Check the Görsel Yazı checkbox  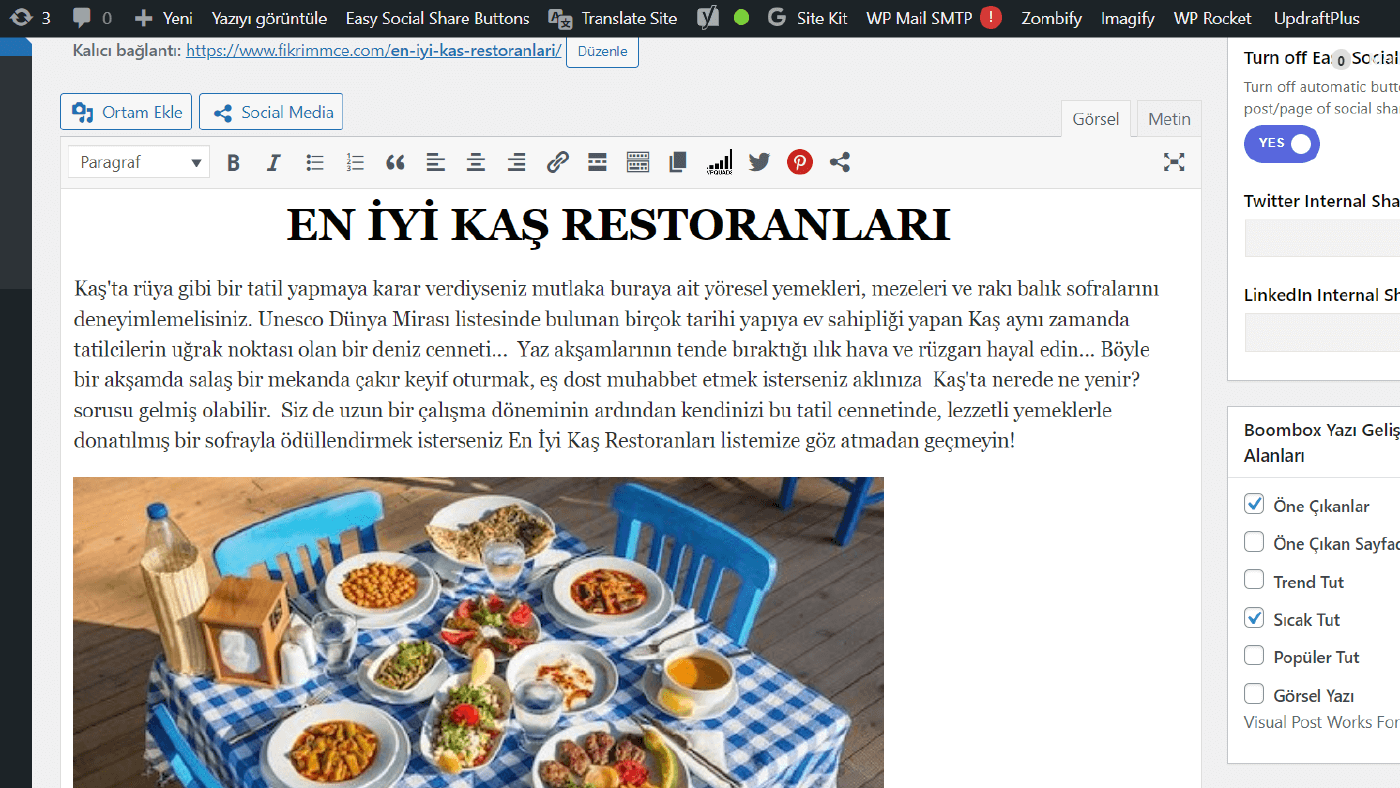pos(1254,694)
